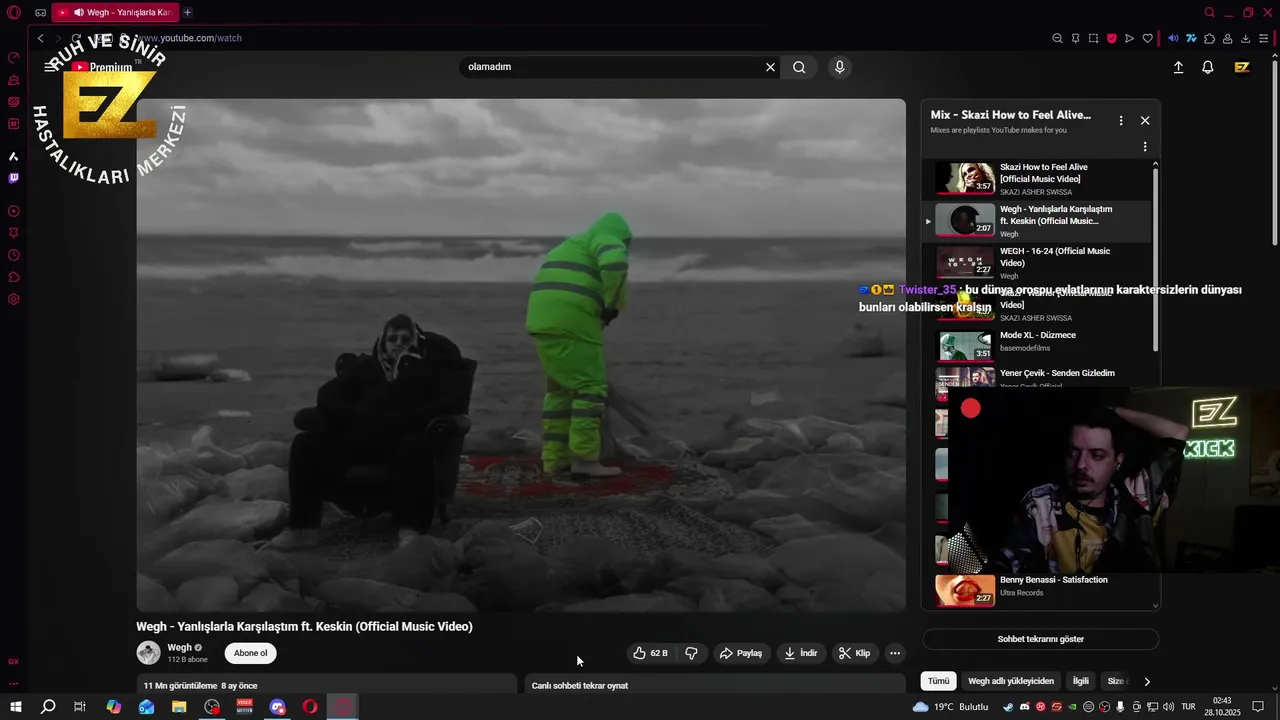Open the three-dot menu below the playlist header
The height and width of the screenshot is (720, 1280).
(1145, 147)
